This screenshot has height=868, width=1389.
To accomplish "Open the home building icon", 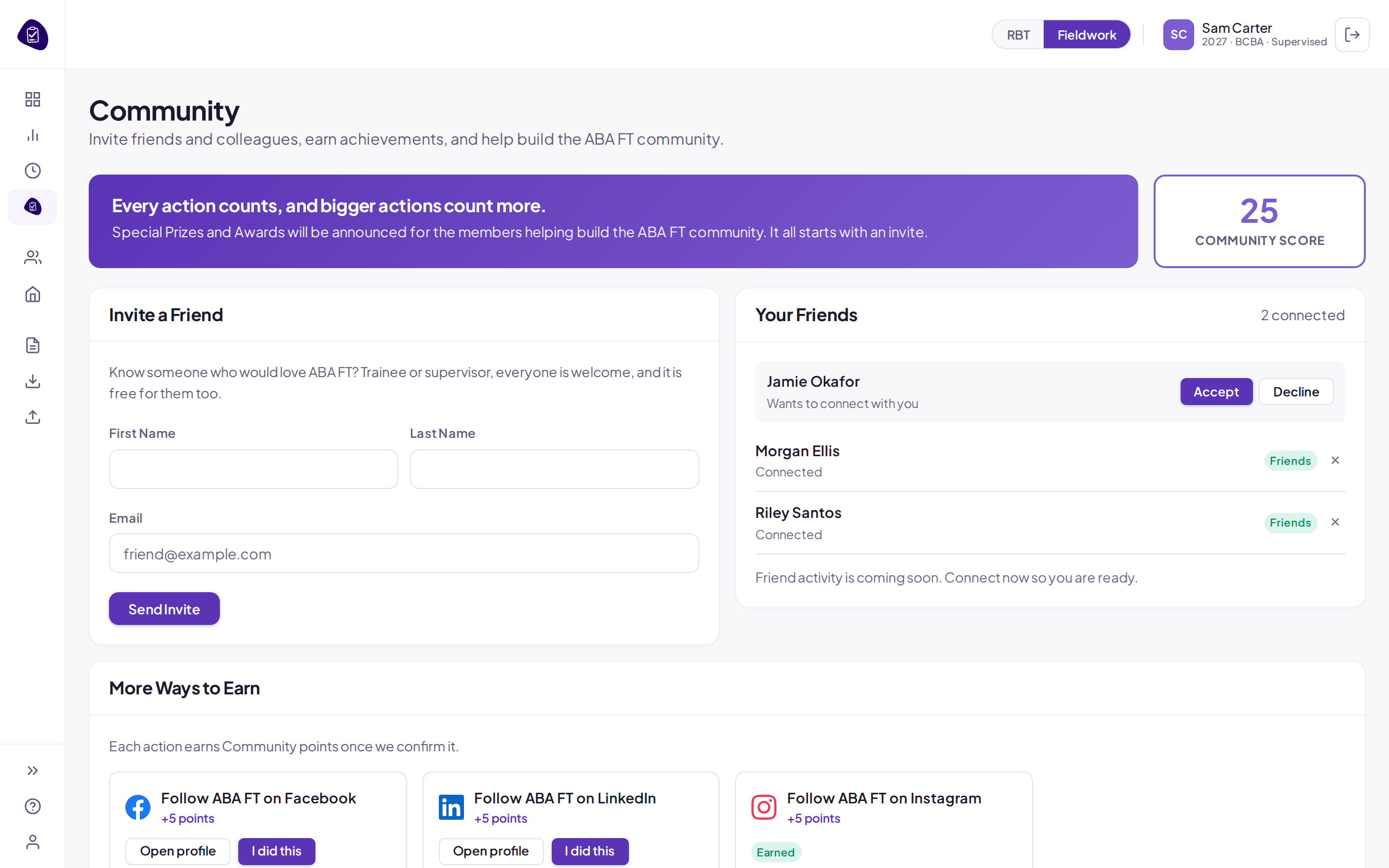I will coord(33,294).
